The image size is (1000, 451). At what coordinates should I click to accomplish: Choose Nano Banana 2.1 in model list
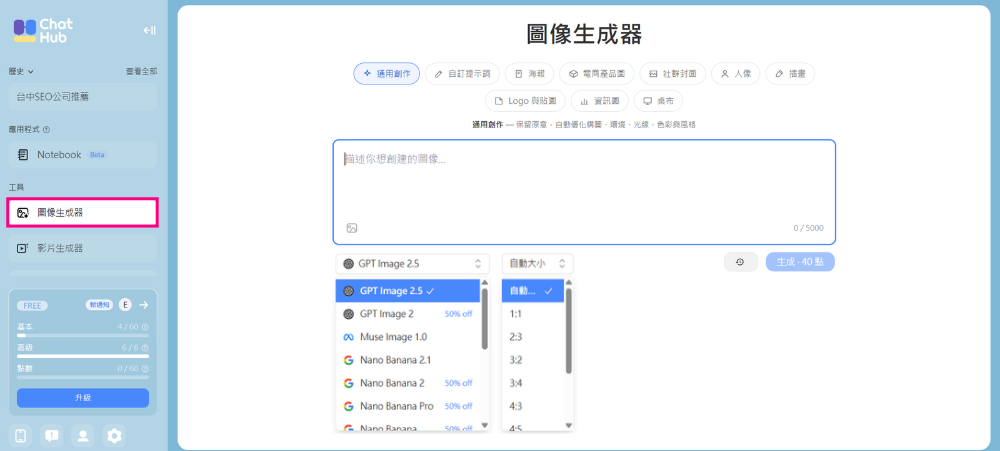(x=408, y=360)
